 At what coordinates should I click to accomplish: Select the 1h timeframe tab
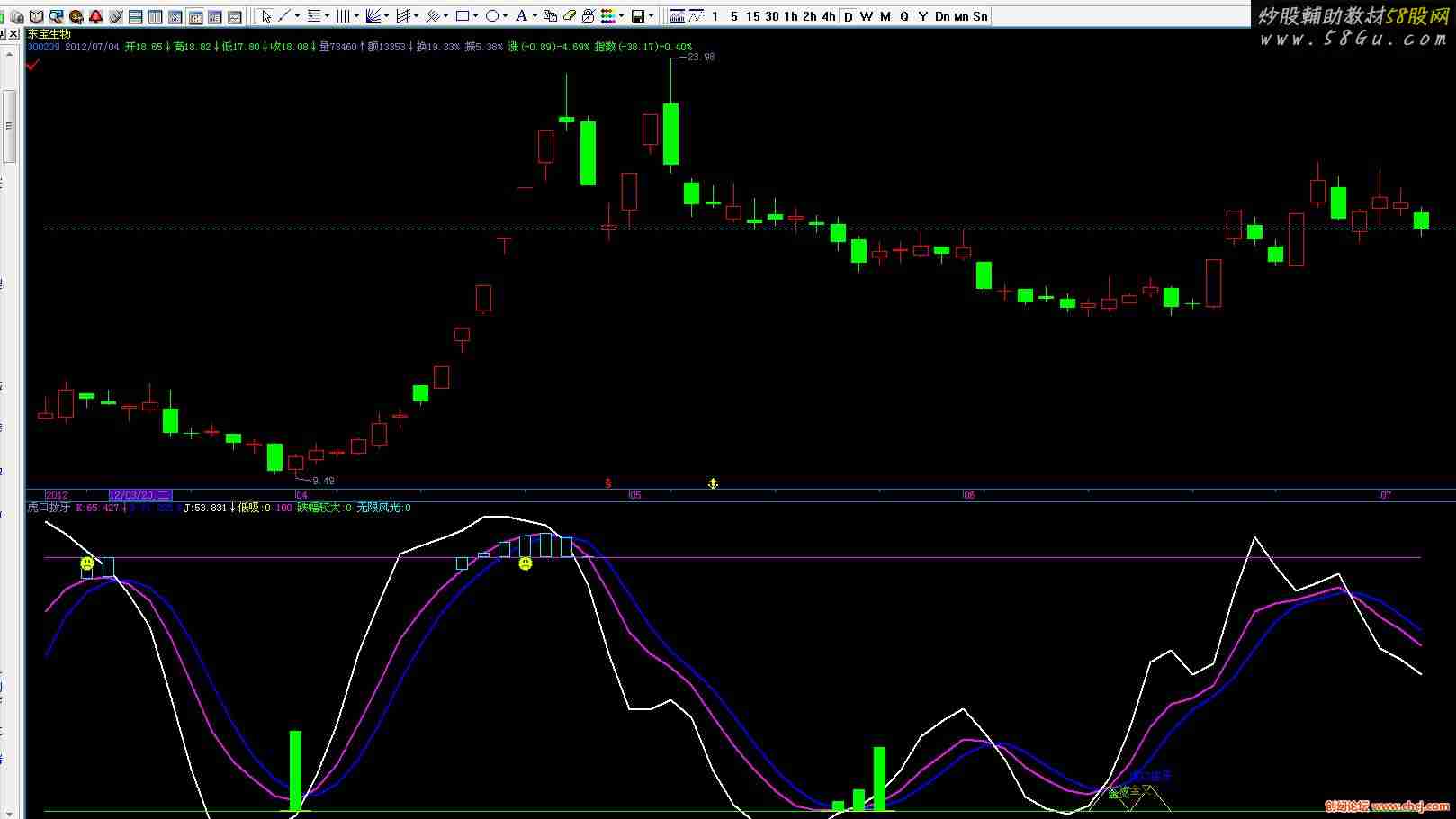(x=791, y=16)
